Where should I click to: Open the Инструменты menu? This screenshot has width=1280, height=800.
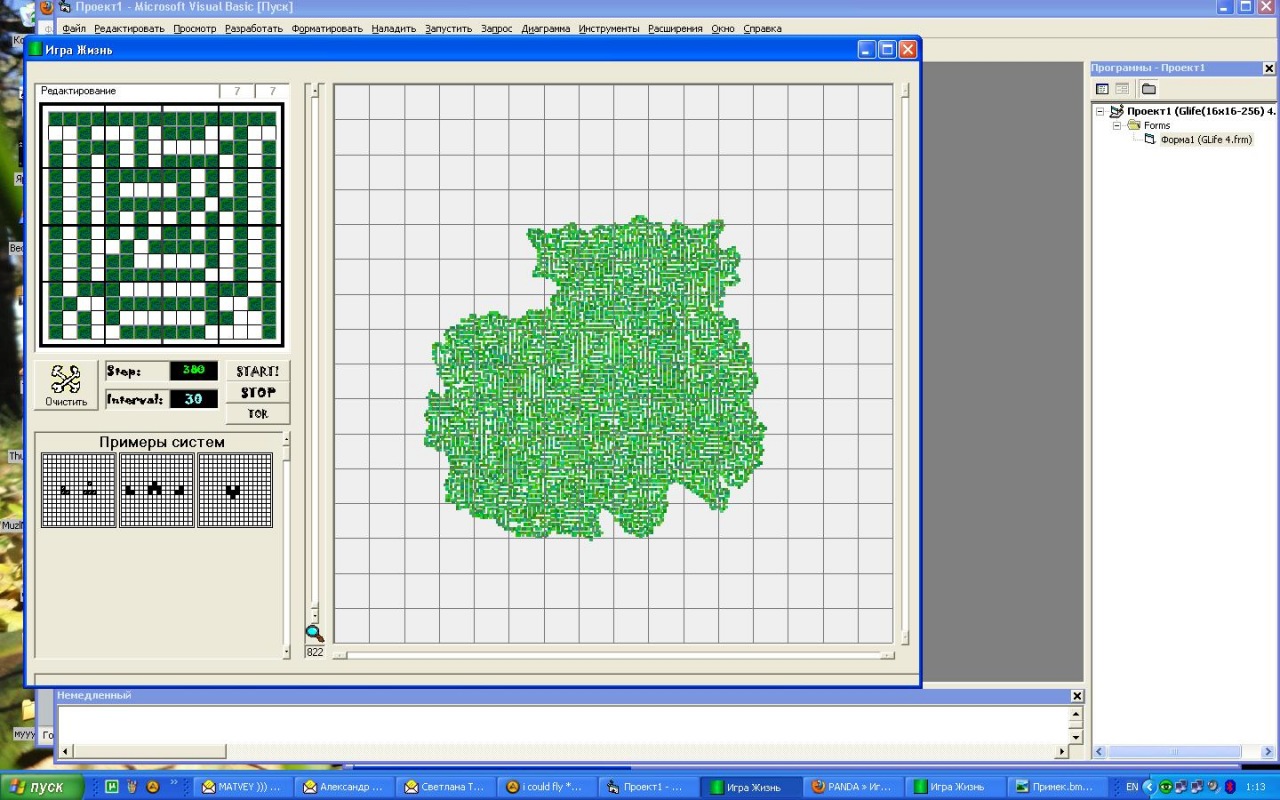pos(609,29)
